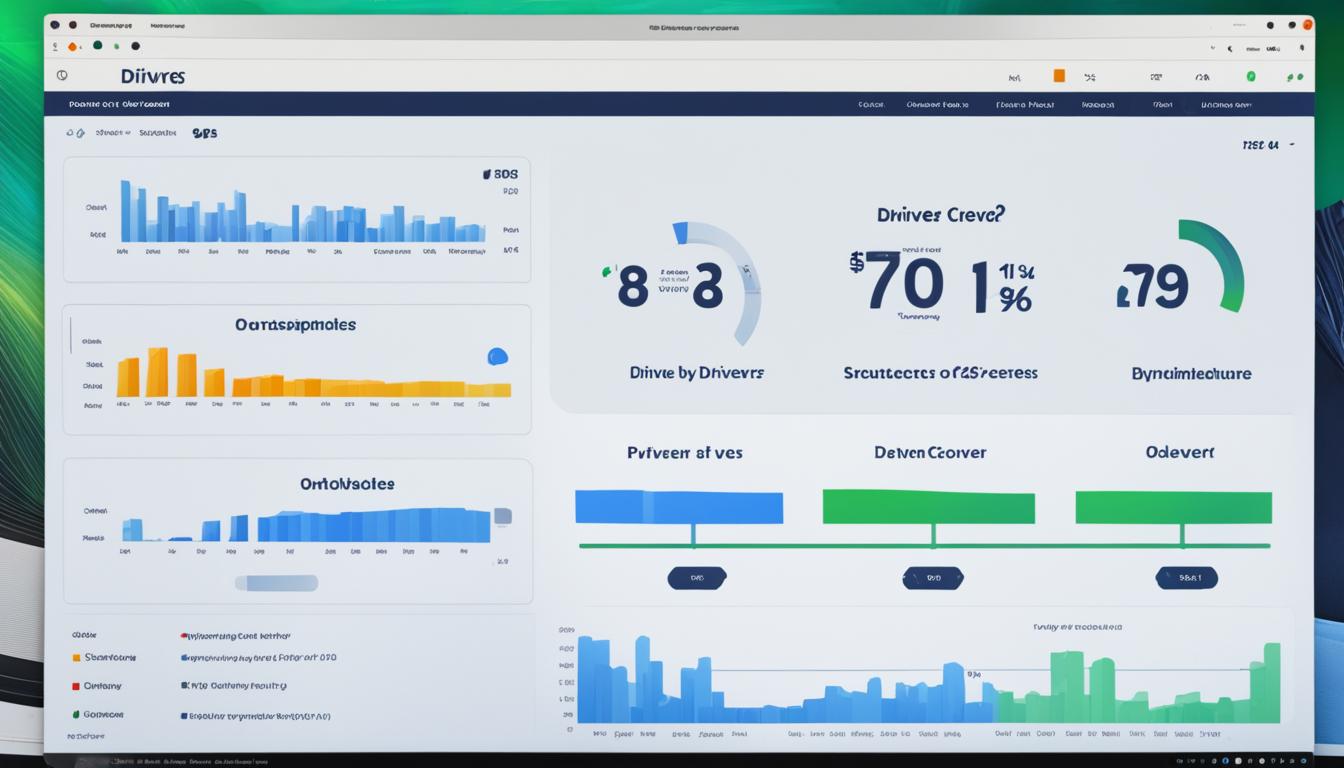Select the green legend marker beside Gomecee
Screen dimensions: 1344x768
click(76, 715)
